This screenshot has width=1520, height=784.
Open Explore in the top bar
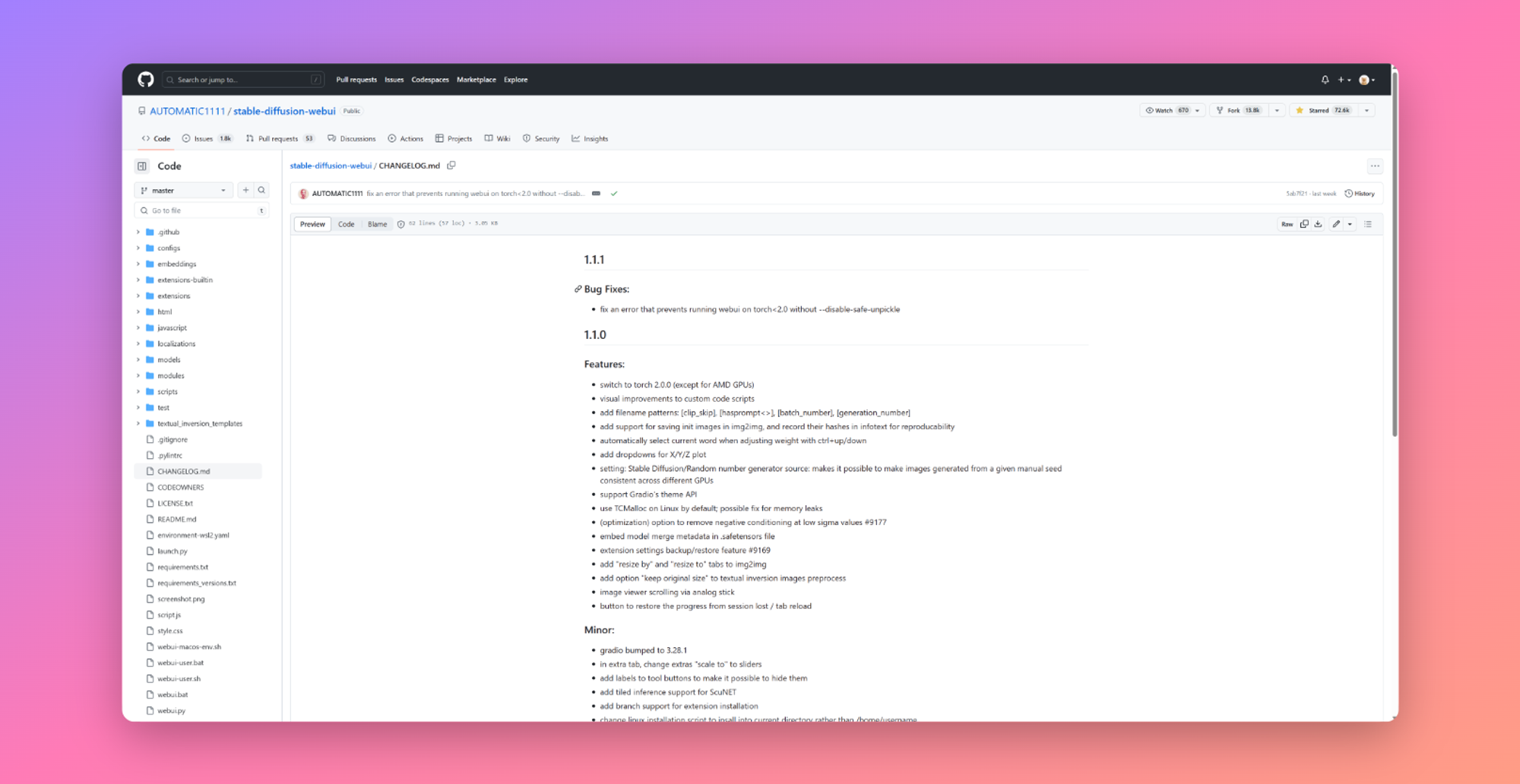point(515,80)
